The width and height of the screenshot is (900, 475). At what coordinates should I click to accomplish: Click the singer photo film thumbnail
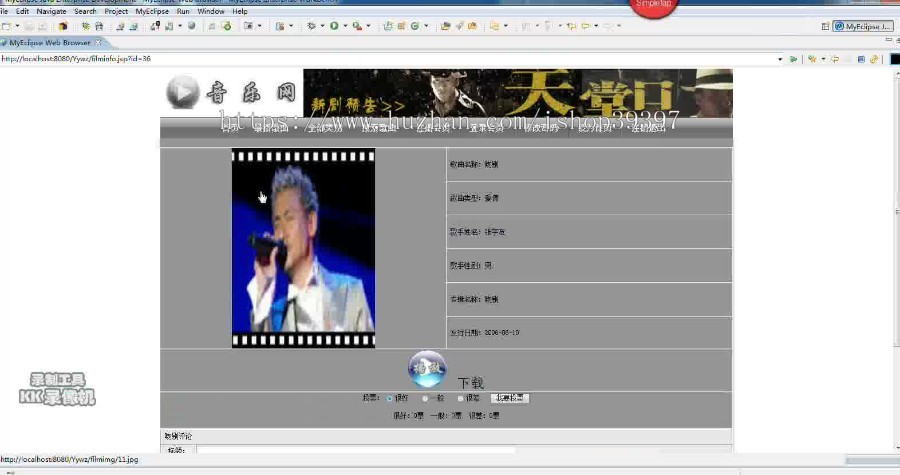pyautogui.click(x=303, y=248)
